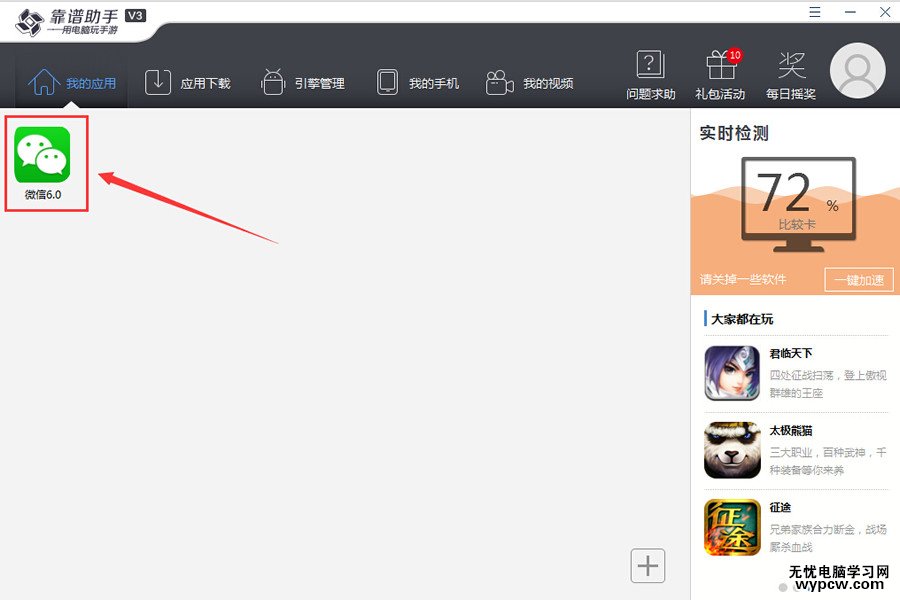This screenshot has width=900, height=600.
Task: Minimize the 靠谱助手 window
Action: (850, 12)
